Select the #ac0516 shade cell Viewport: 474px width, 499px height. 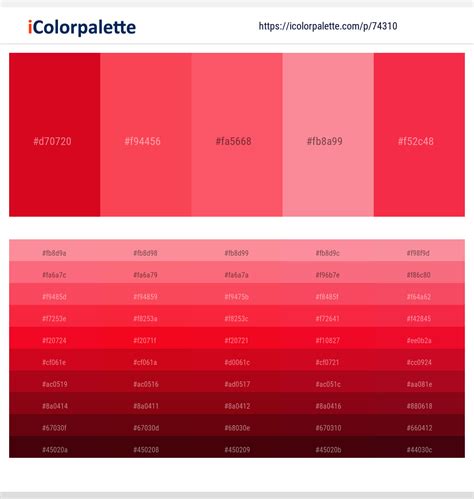[146, 382]
